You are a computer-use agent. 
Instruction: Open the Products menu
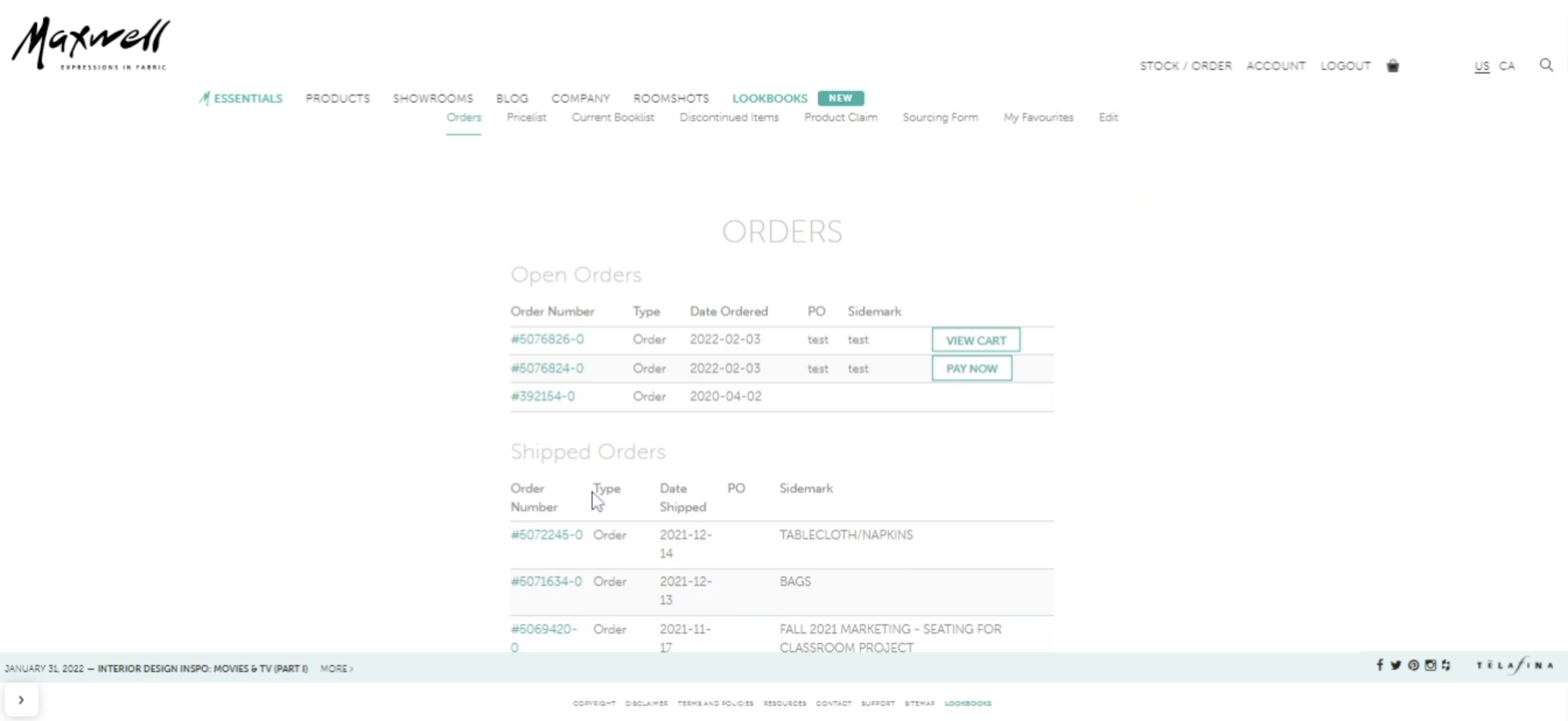(x=337, y=99)
